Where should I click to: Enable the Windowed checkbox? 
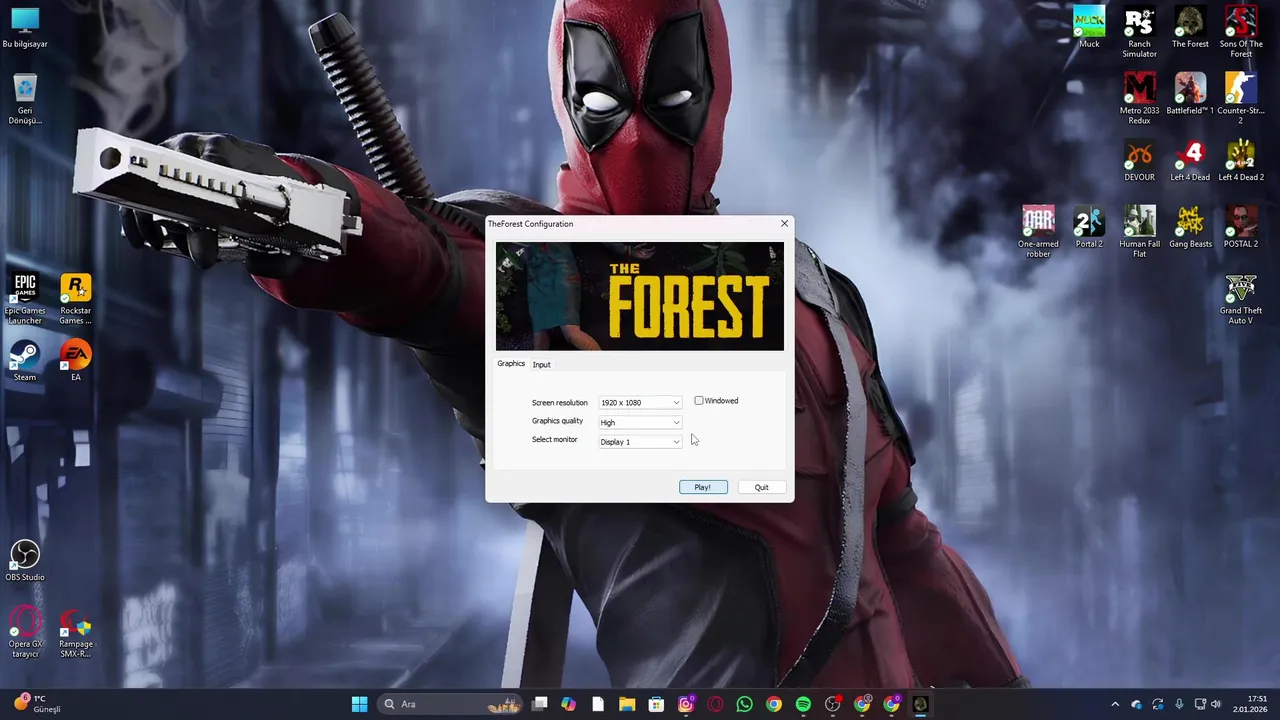pyautogui.click(x=699, y=401)
